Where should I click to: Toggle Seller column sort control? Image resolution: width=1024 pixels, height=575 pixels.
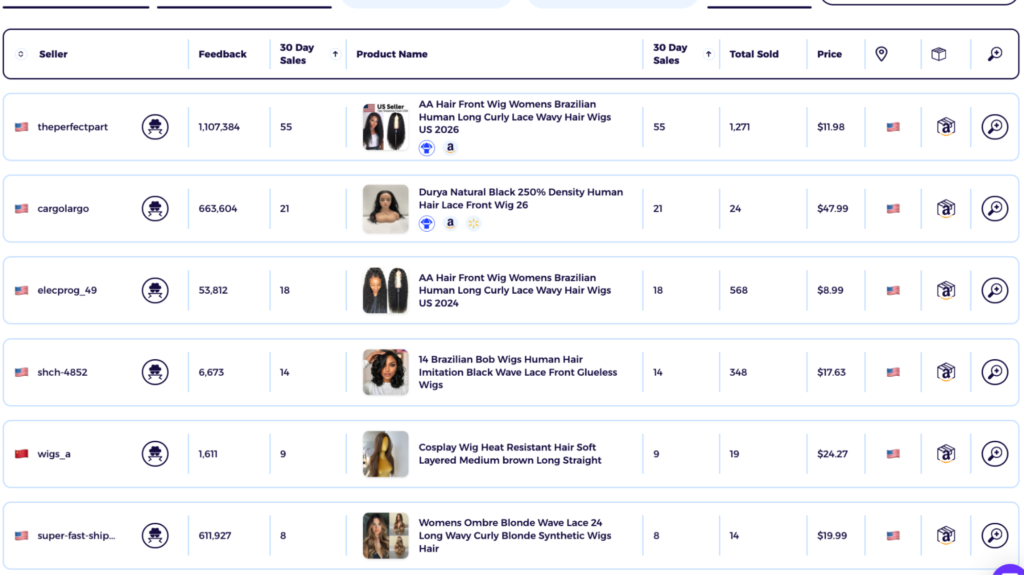(x=21, y=54)
